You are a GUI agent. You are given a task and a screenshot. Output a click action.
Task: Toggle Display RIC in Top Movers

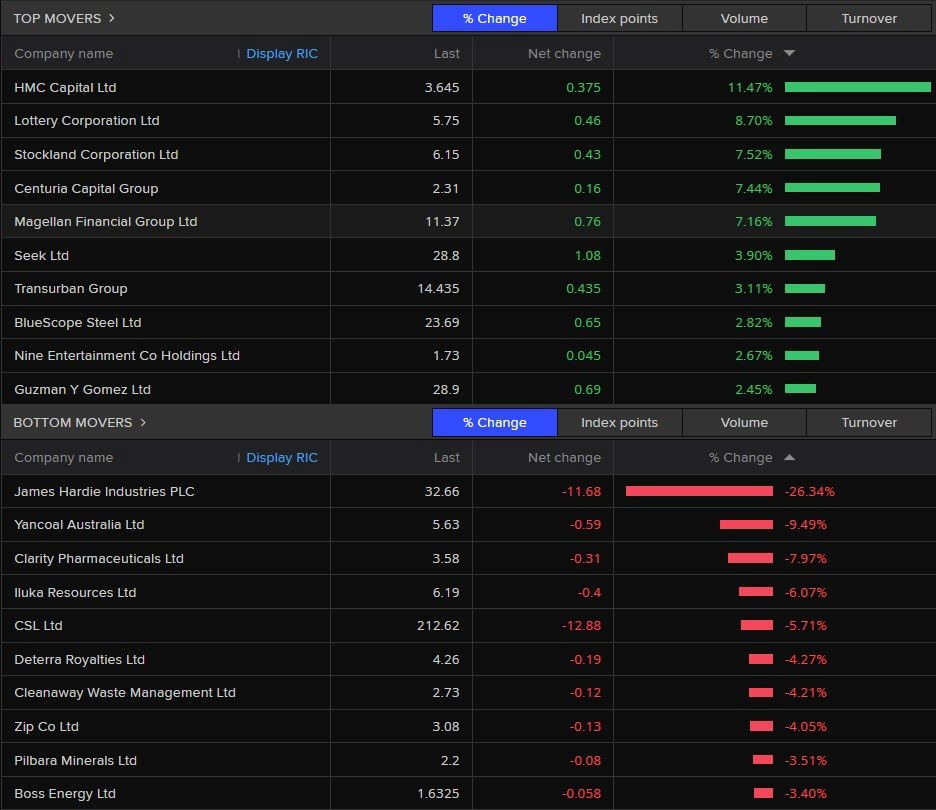[x=281, y=54]
